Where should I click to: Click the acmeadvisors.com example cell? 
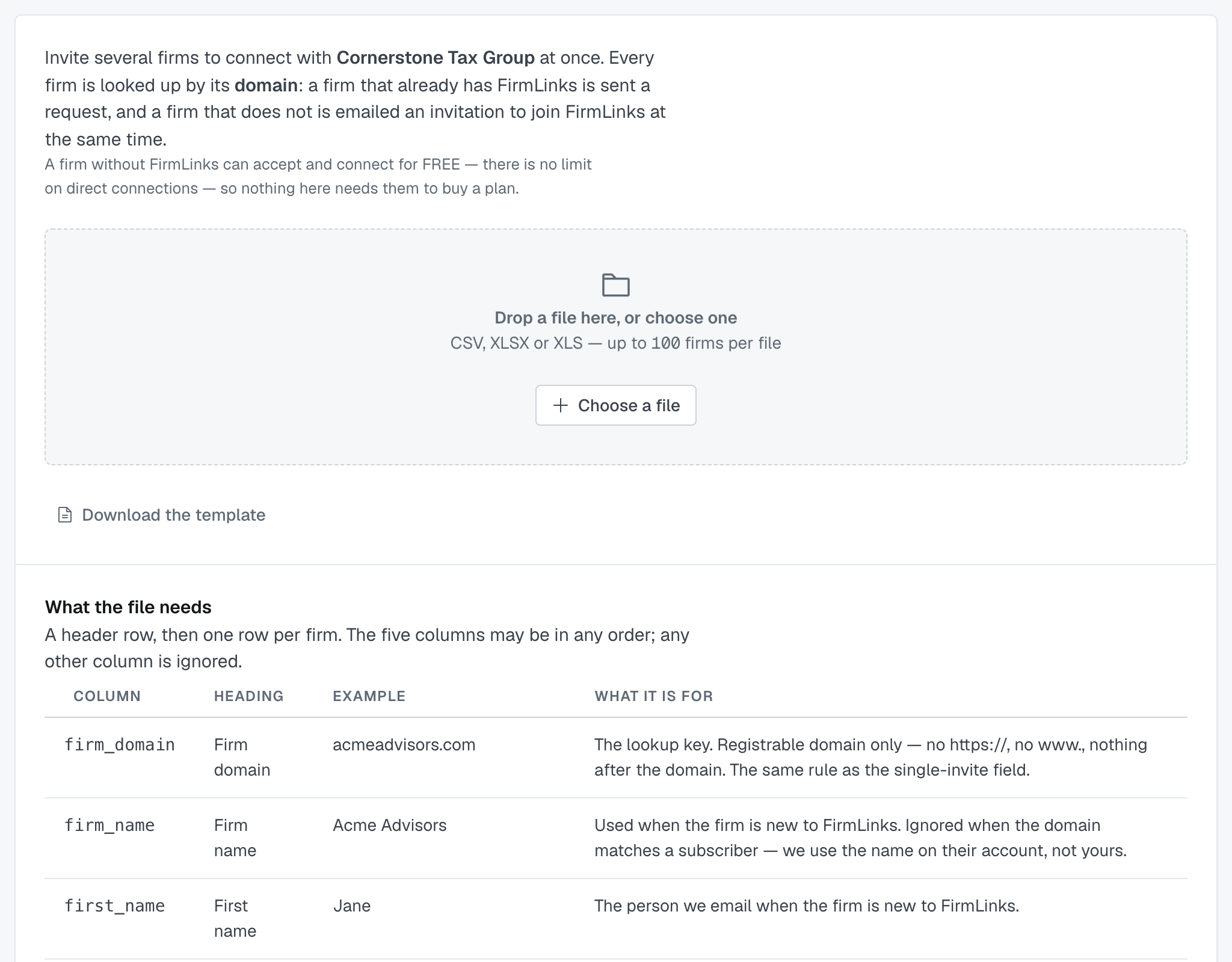(x=404, y=745)
